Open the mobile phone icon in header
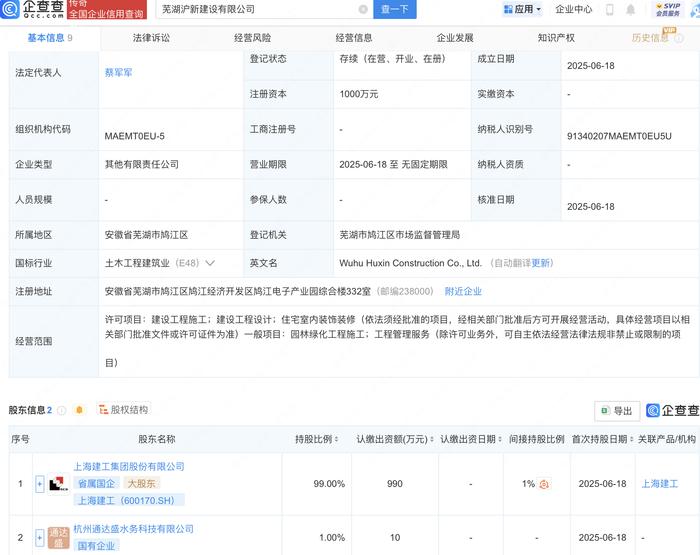This screenshot has height=555, width=700. click(609, 9)
